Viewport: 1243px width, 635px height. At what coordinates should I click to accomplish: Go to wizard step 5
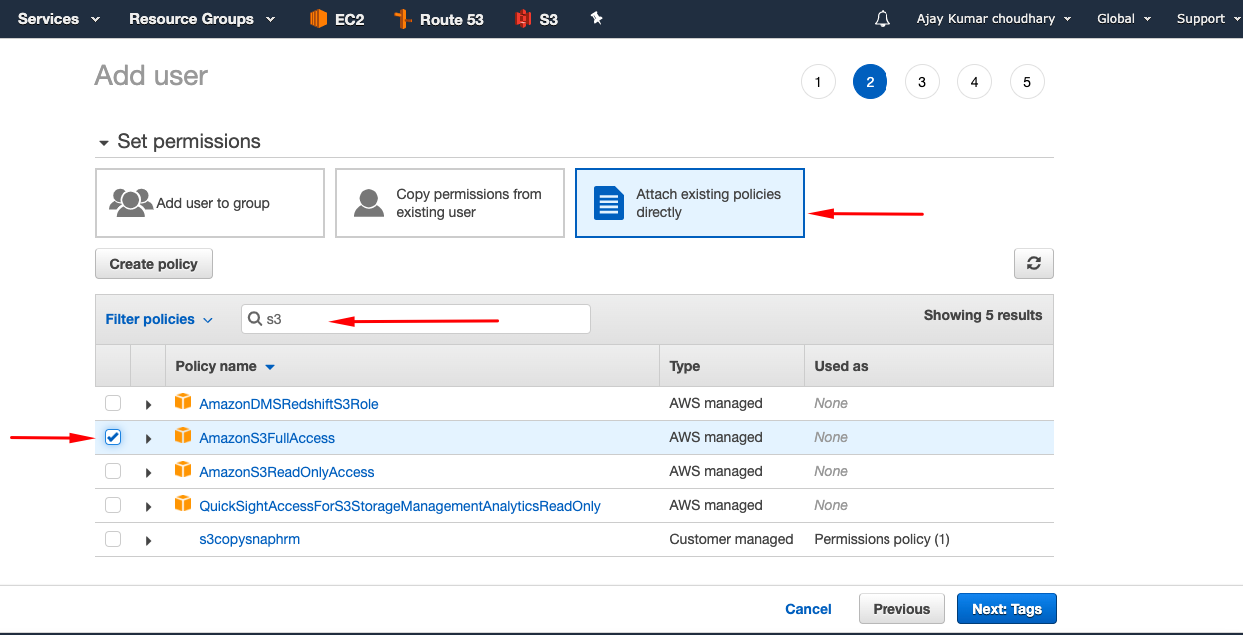1027,82
